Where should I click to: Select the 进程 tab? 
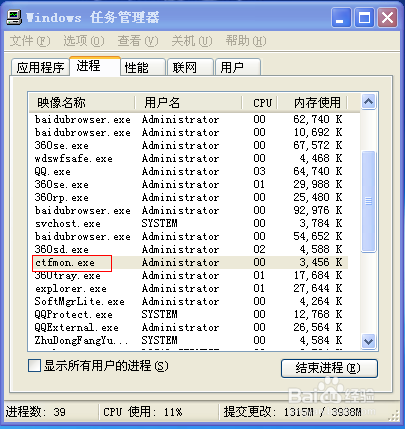(95, 66)
